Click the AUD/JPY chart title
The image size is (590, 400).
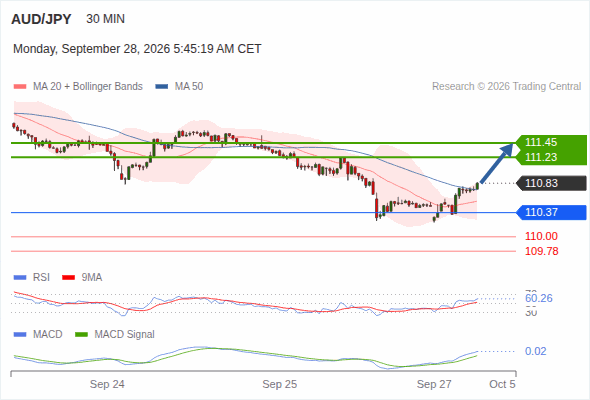41,19
